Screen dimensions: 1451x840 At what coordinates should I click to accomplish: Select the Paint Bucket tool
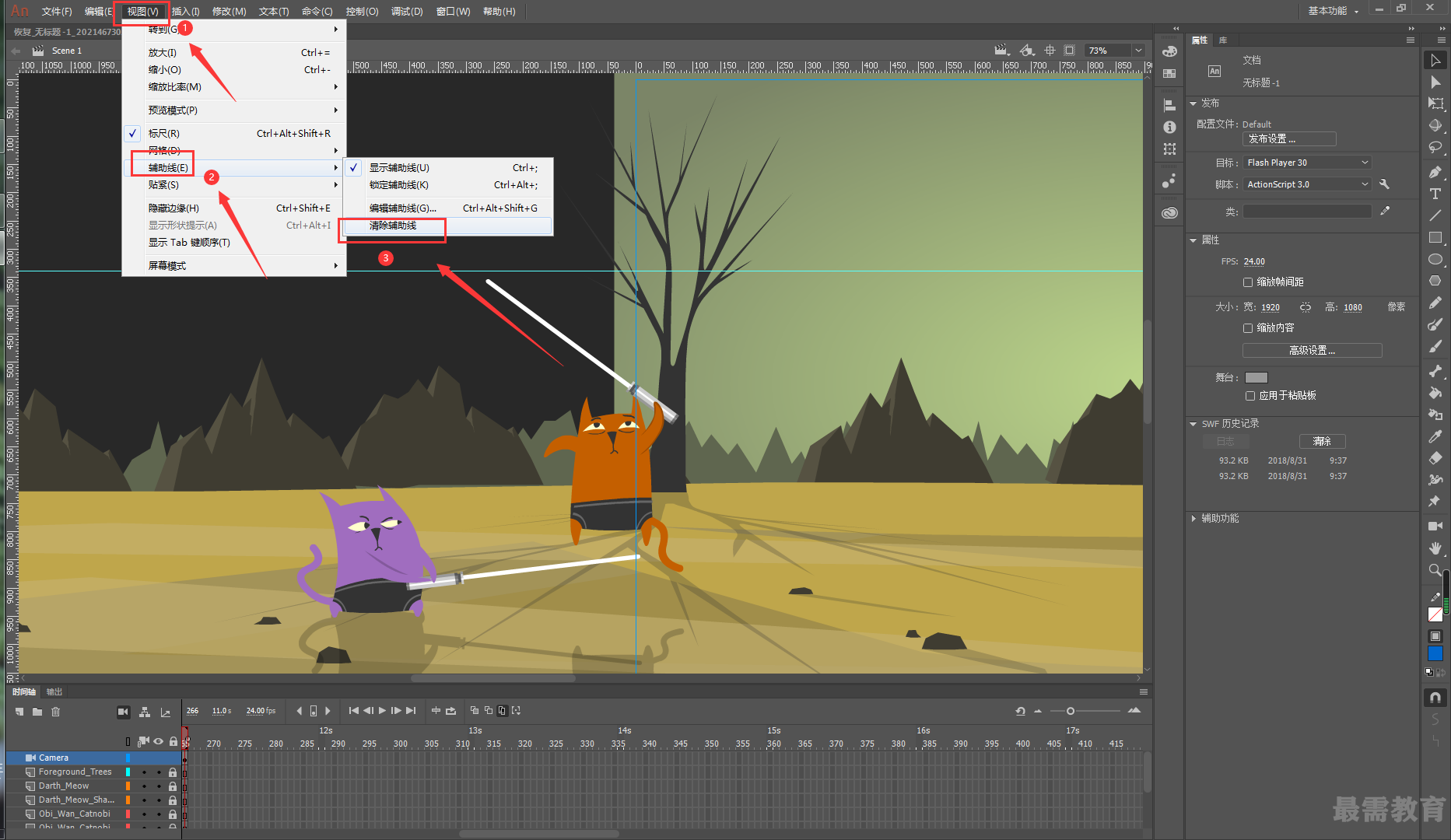pyautogui.click(x=1435, y=393)
